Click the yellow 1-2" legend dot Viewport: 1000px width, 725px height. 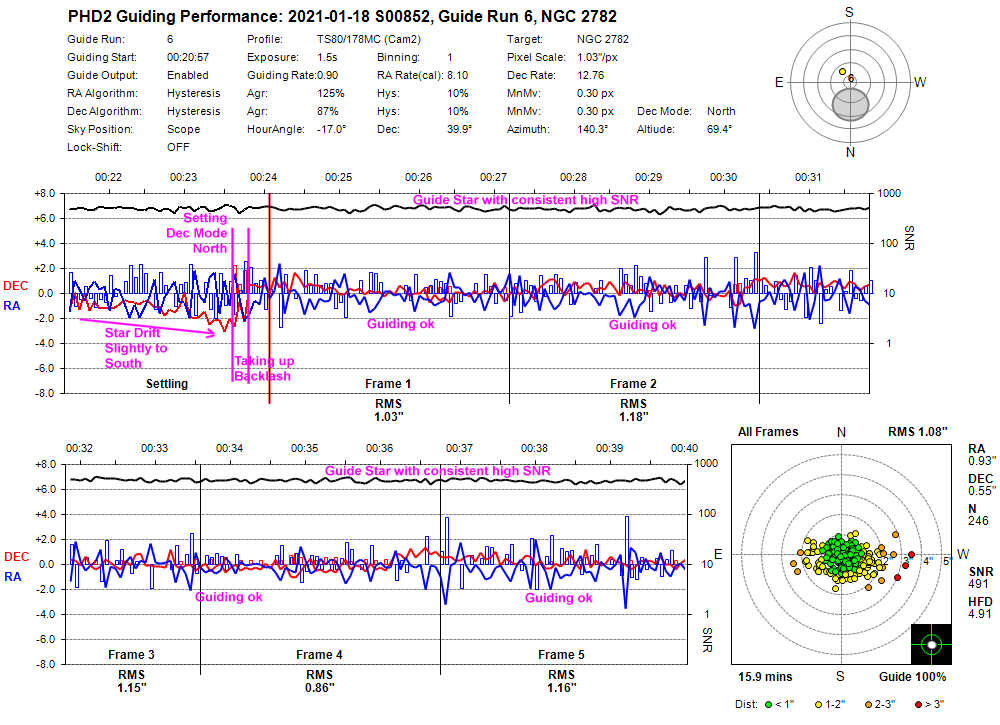(818, 705)
